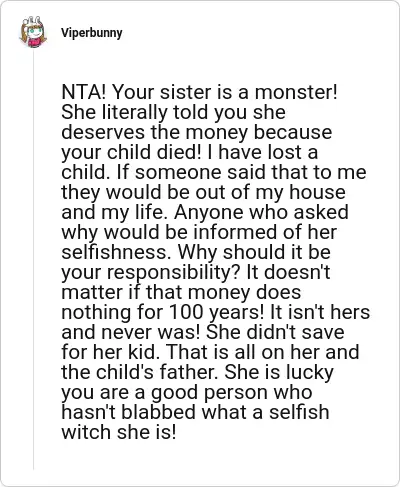
Task: Click the words "your responsibility?"
Action: 151,272
